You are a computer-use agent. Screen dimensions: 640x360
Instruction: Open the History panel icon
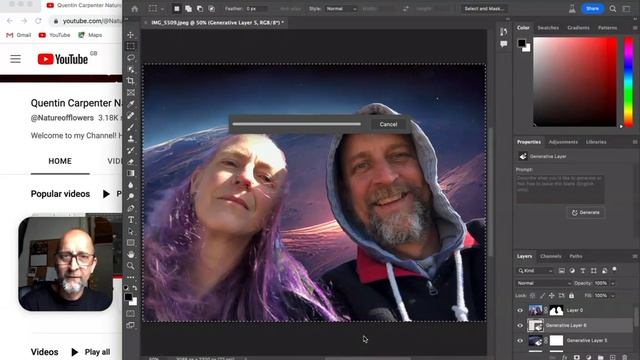[504, 32]
